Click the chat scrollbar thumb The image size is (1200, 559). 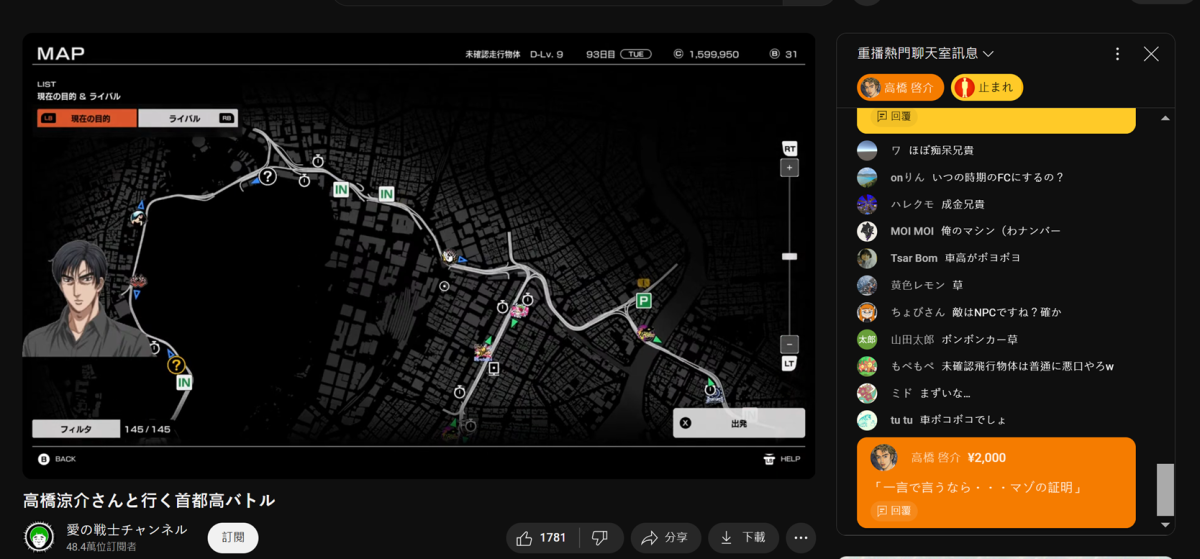(x=1165, y=489)
